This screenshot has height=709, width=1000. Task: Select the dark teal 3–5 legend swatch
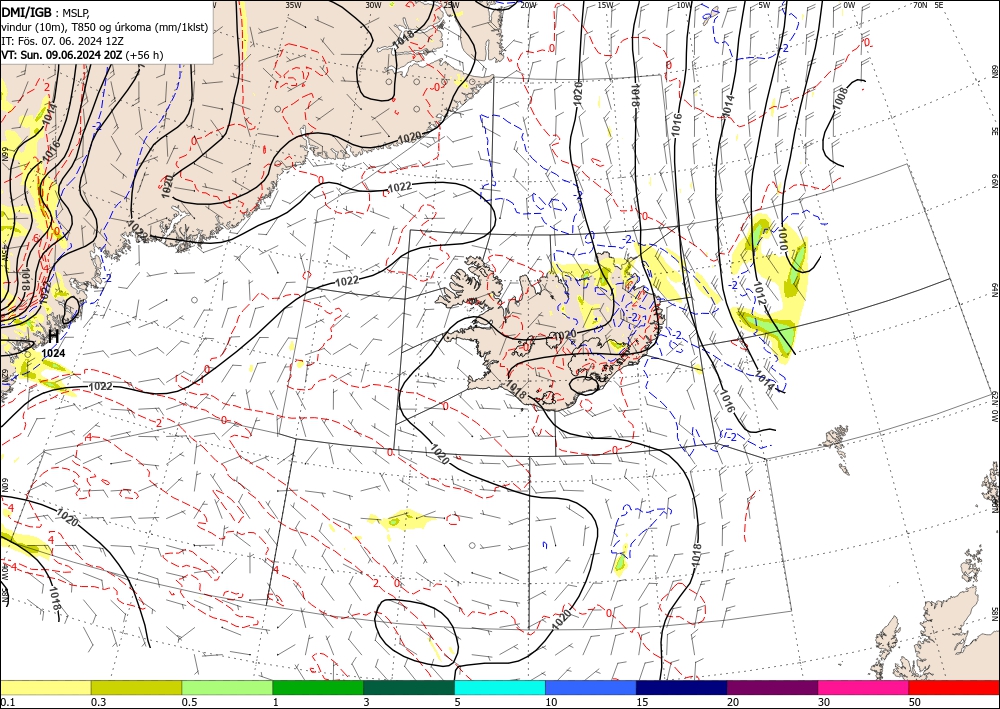[409, 687]
